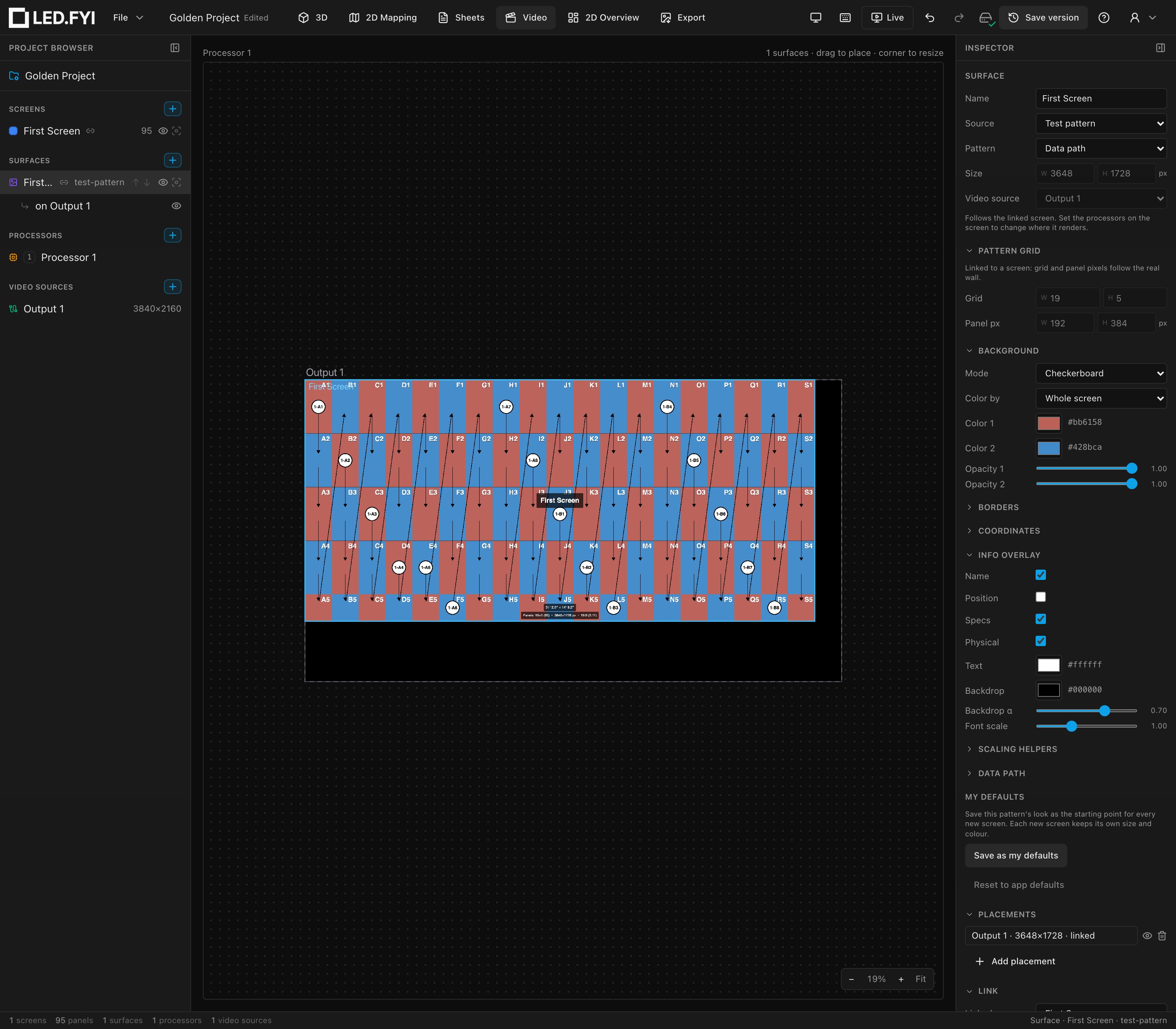Click Save as my defaults button
This screenshot has height=1029, width=1176.
tap(1015, 856)
